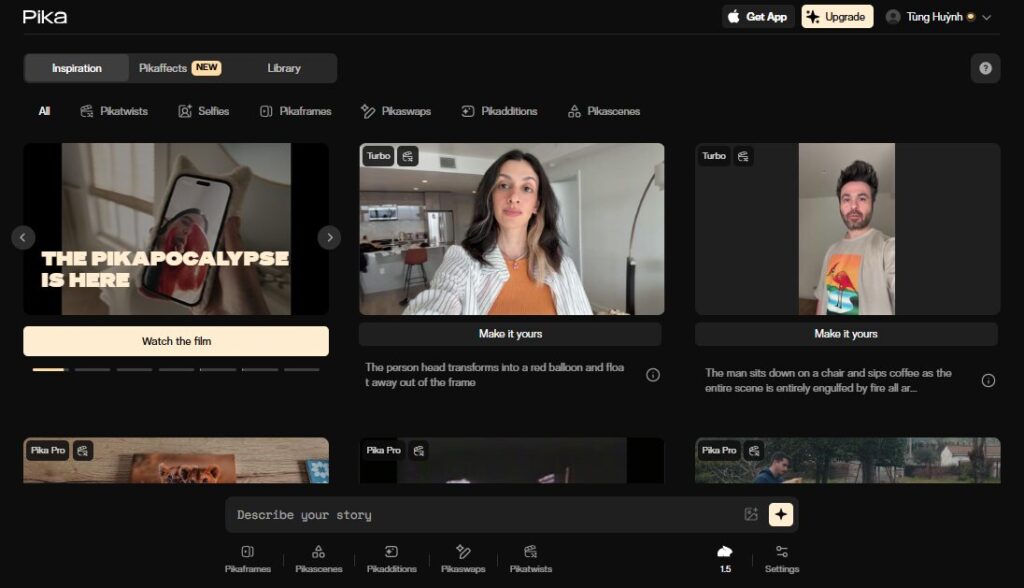The height and width of the screenshot is (588, 1024).
Task: Filter inspiration by Selfies category
Action: 204,111
